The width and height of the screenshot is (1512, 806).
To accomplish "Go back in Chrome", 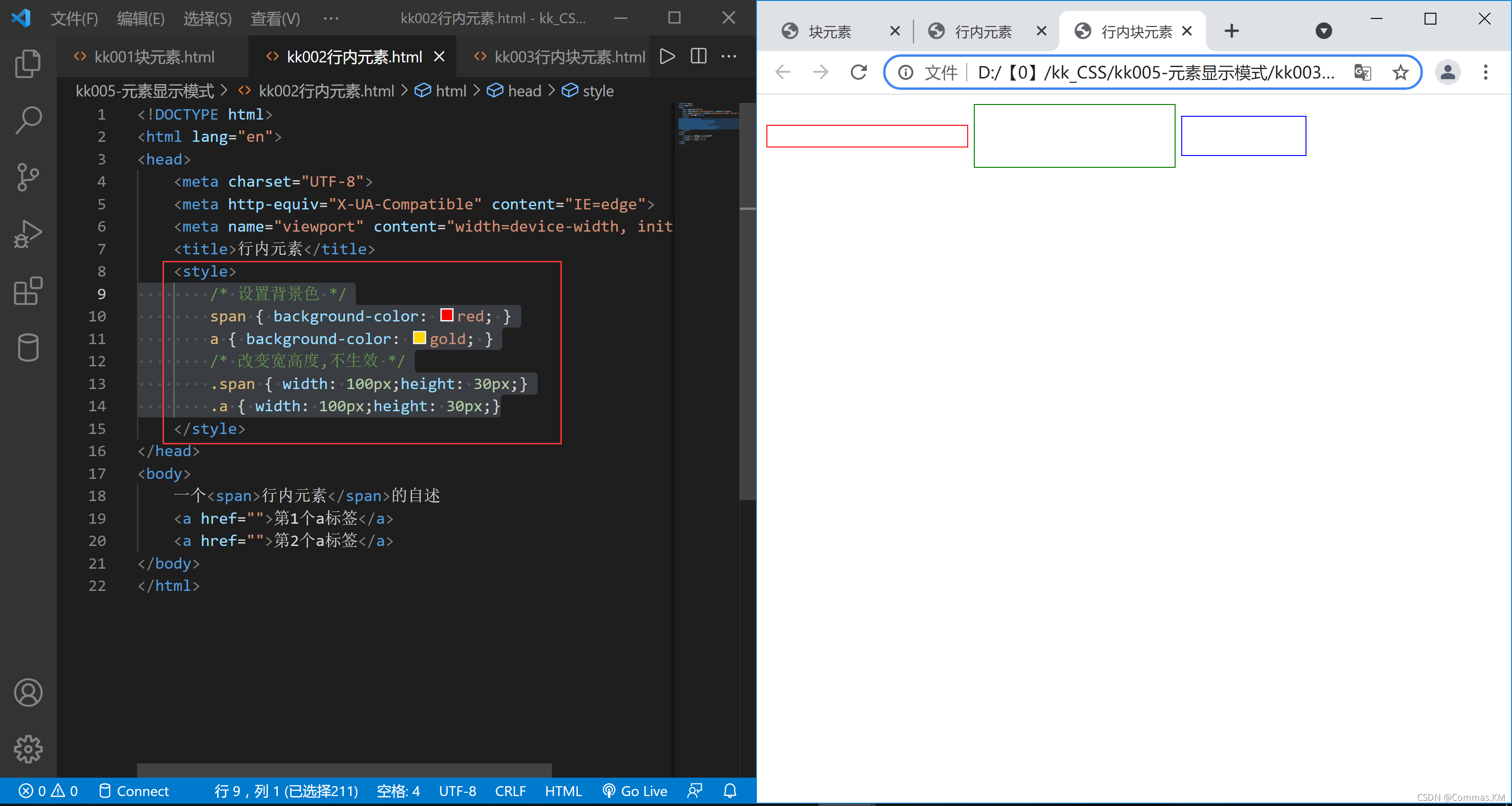I will tap(783, 72).
